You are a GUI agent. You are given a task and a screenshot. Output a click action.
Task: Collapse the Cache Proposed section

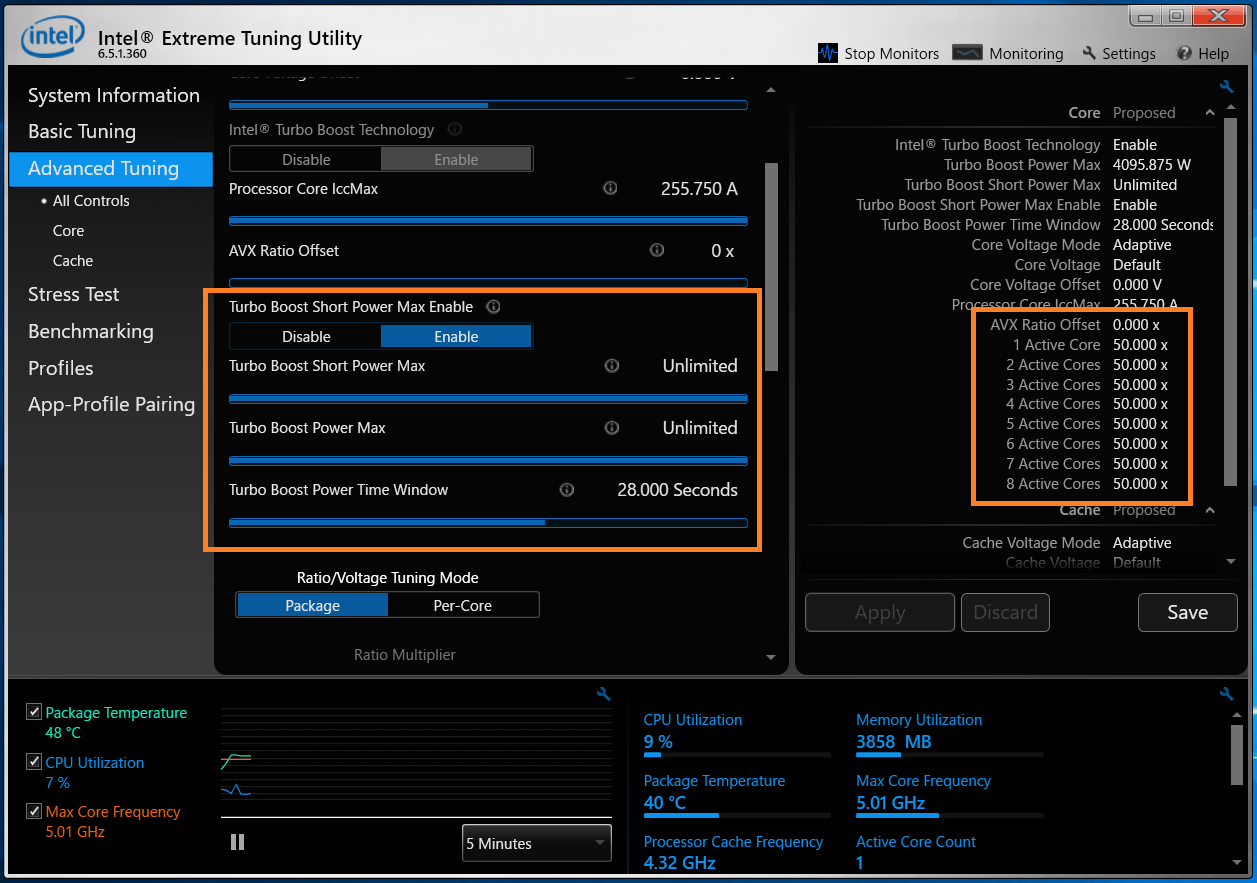click(1210, 510)
